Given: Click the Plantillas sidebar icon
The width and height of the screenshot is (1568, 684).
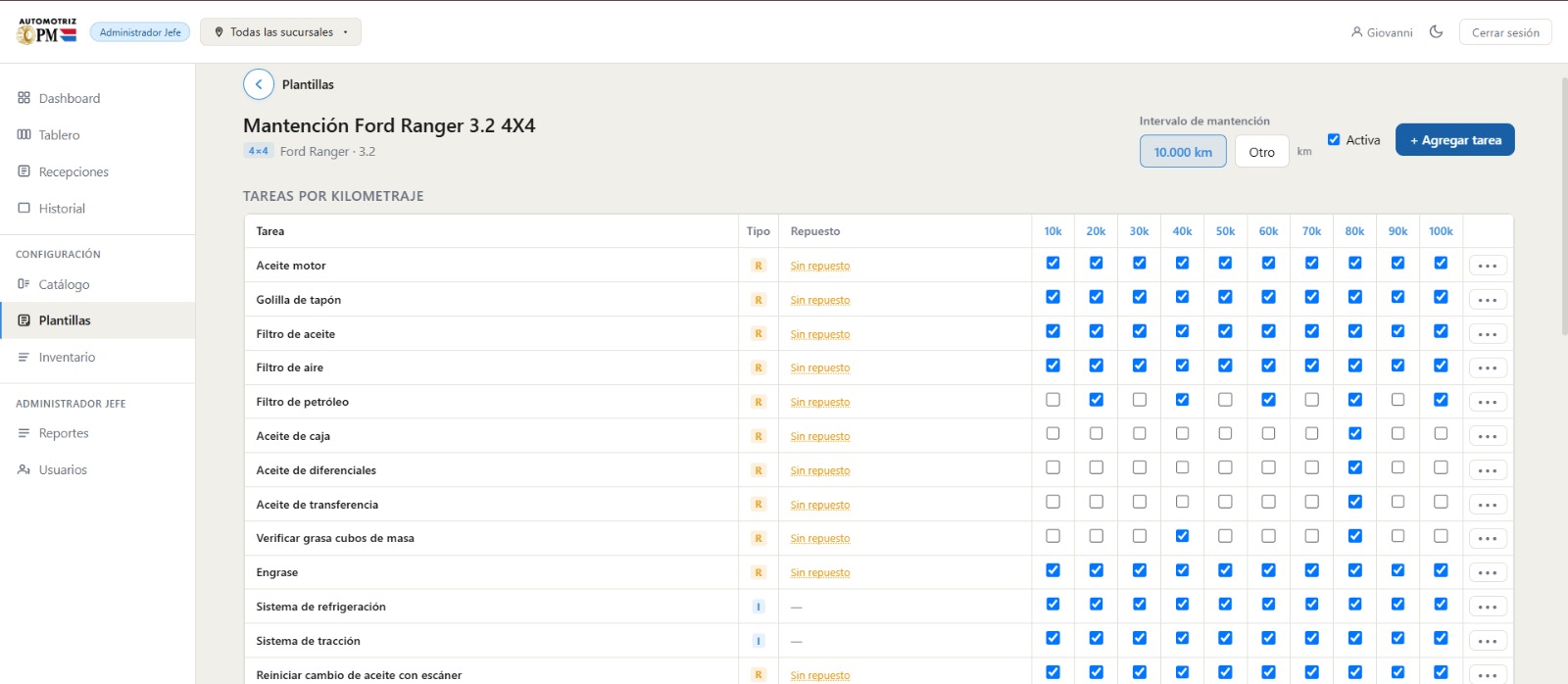Looking at the screenshot, I should (x=24, y=320).
